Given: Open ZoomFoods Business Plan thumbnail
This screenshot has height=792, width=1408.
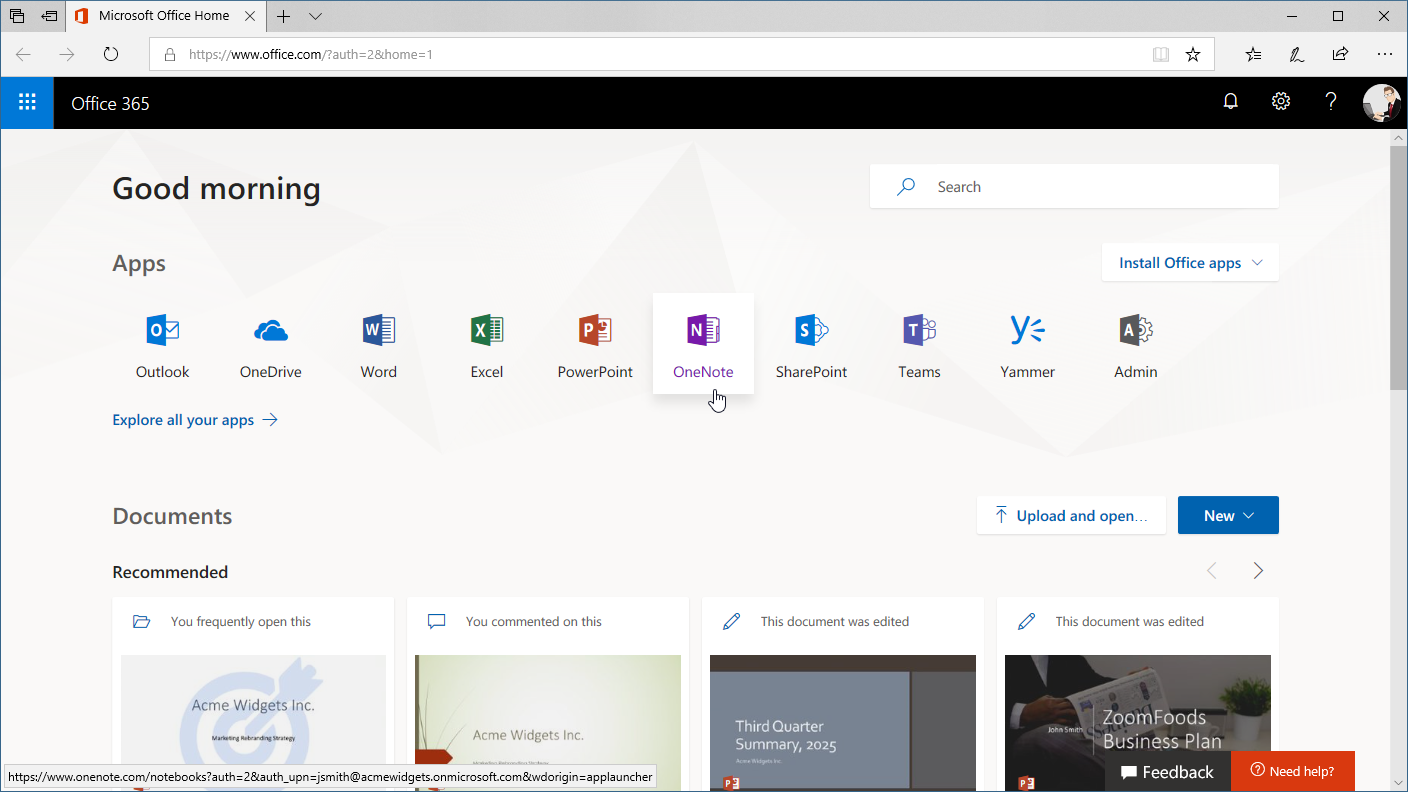Looking at the screenshot, I should click(1138, 723).
